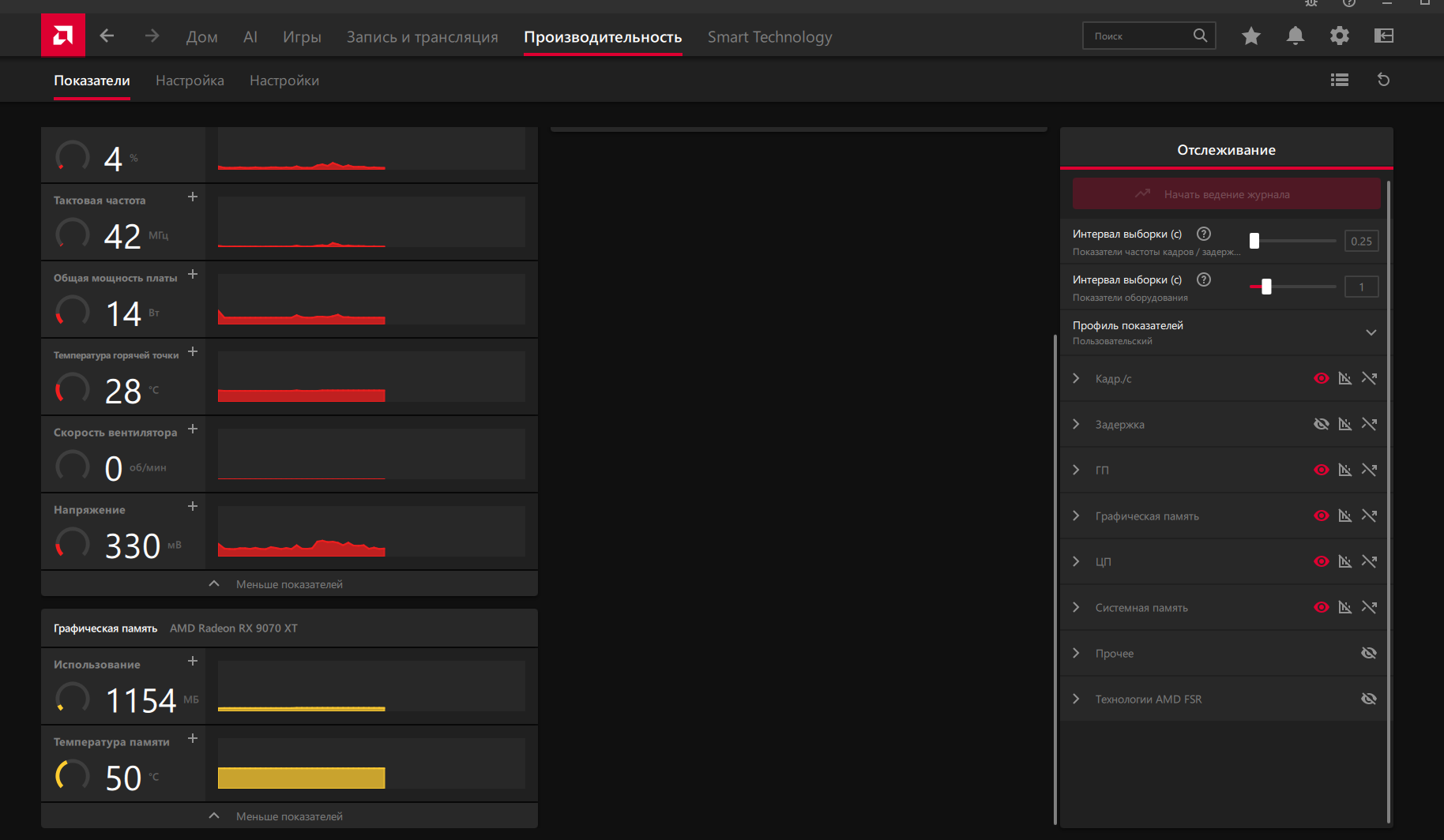The image size is (1444, 840).
Task: Open the Игры tab
Action: (302, 37)
